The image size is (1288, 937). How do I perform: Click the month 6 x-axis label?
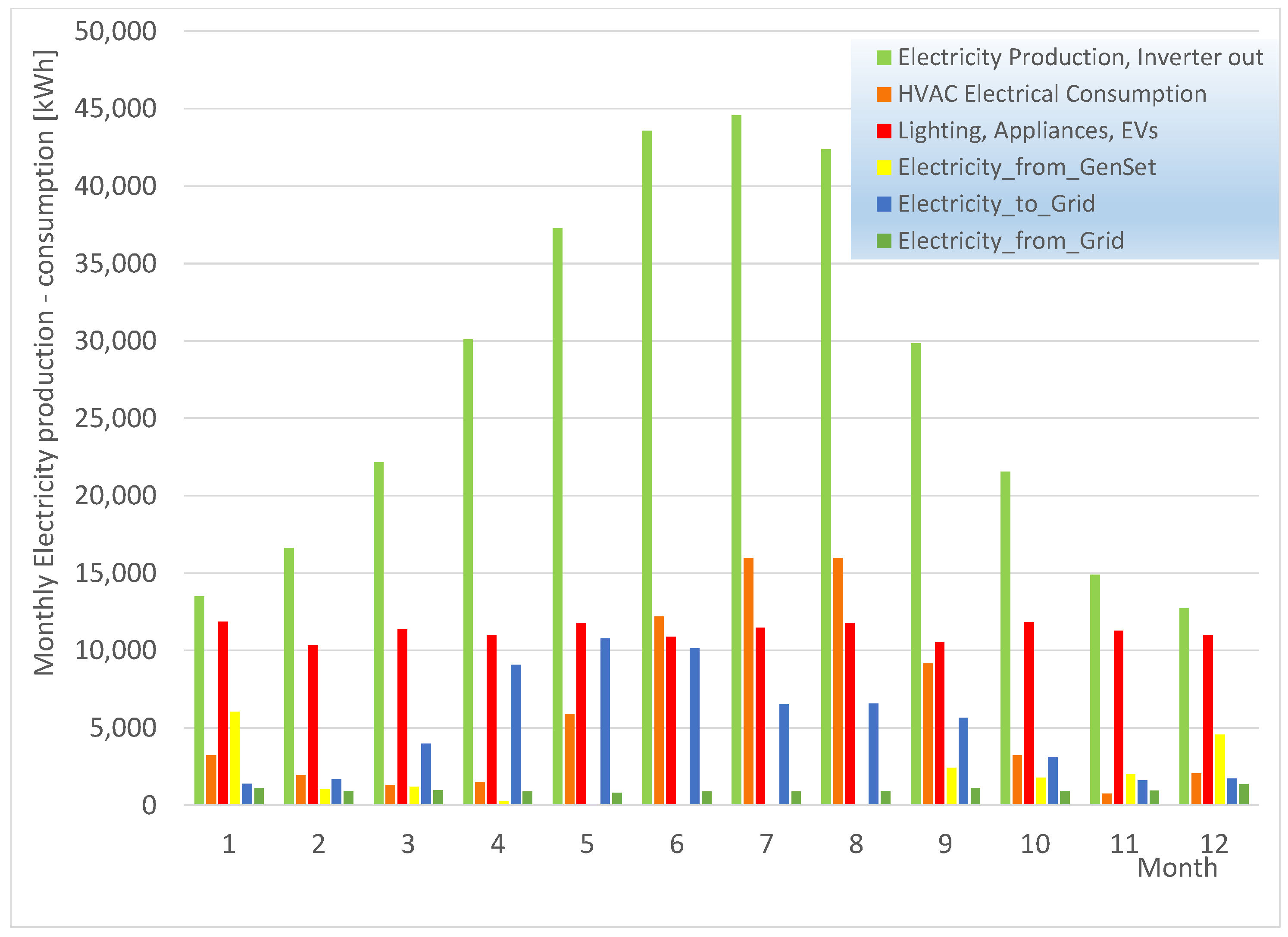tap(676, 844)
